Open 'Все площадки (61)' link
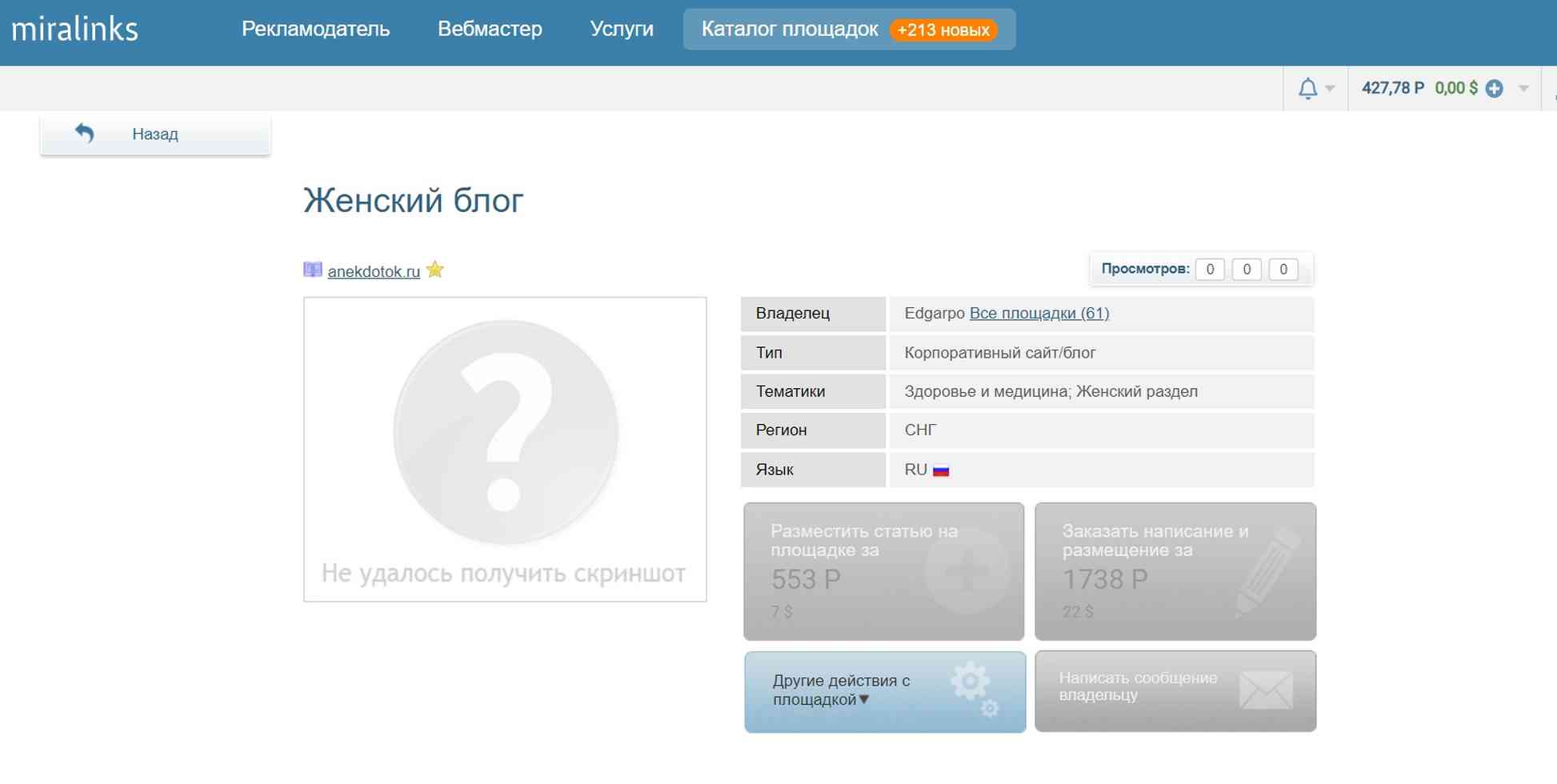 [1039, 313]
